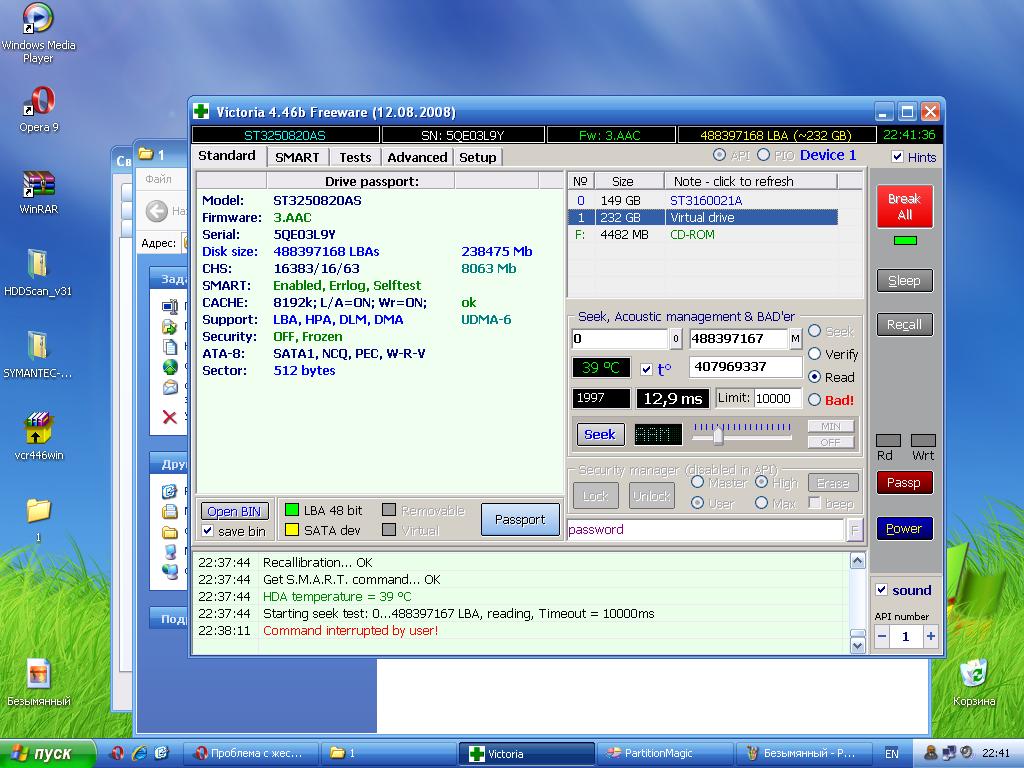The image size is (1024, 768).
Task: Decrease API number with minus stepper
Action: pyautogui.click(x=882, y=636)
